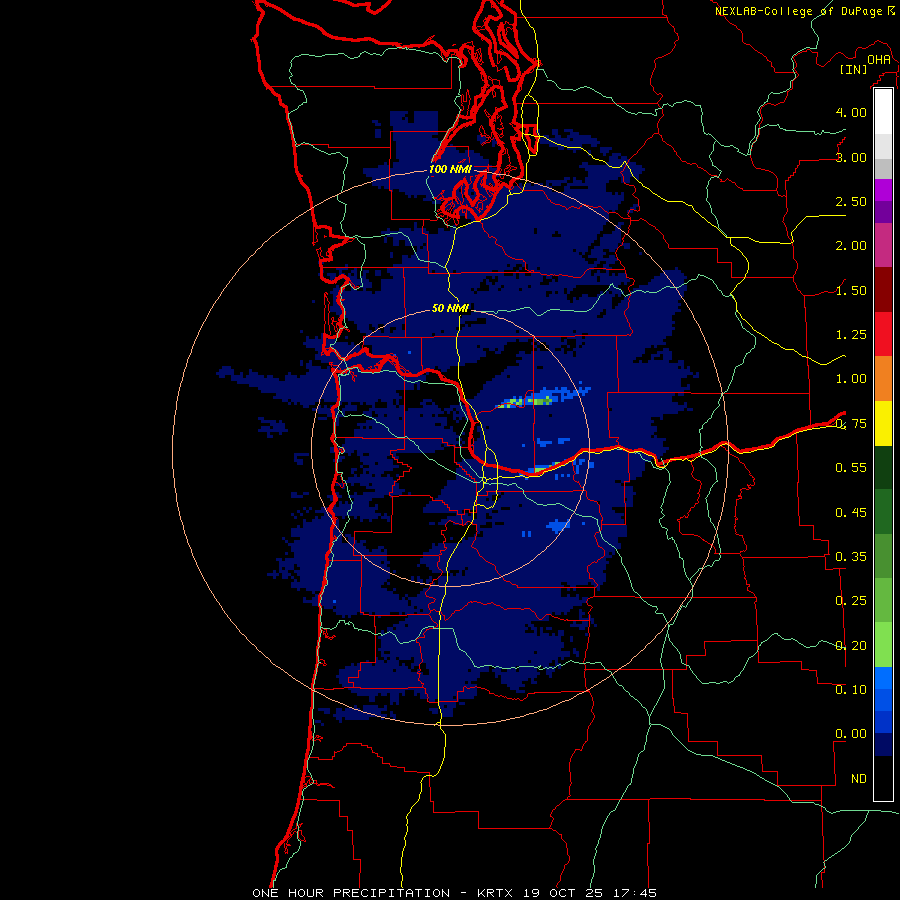900x900 pixels.
Task: Click the NEXLAB-College of DuPage credit text
Action: coord(799,11)
